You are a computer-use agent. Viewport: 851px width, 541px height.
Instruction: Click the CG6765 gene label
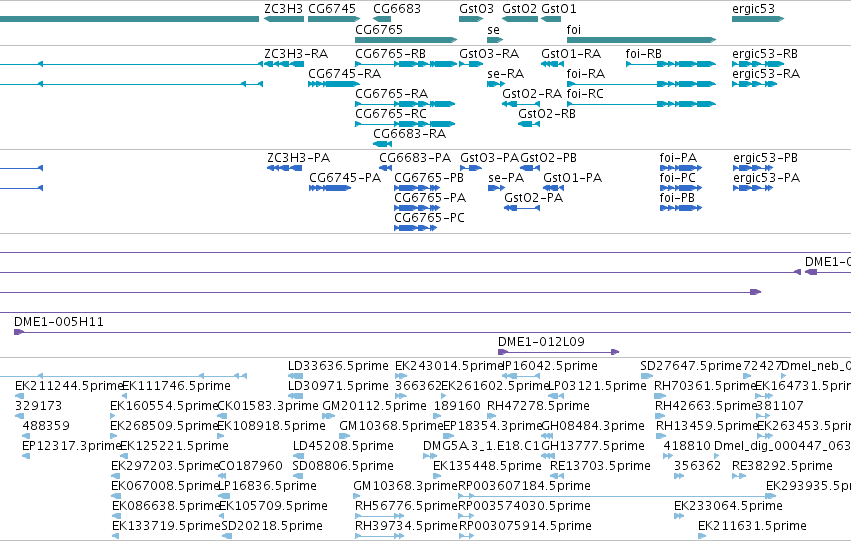coord(379,29)
